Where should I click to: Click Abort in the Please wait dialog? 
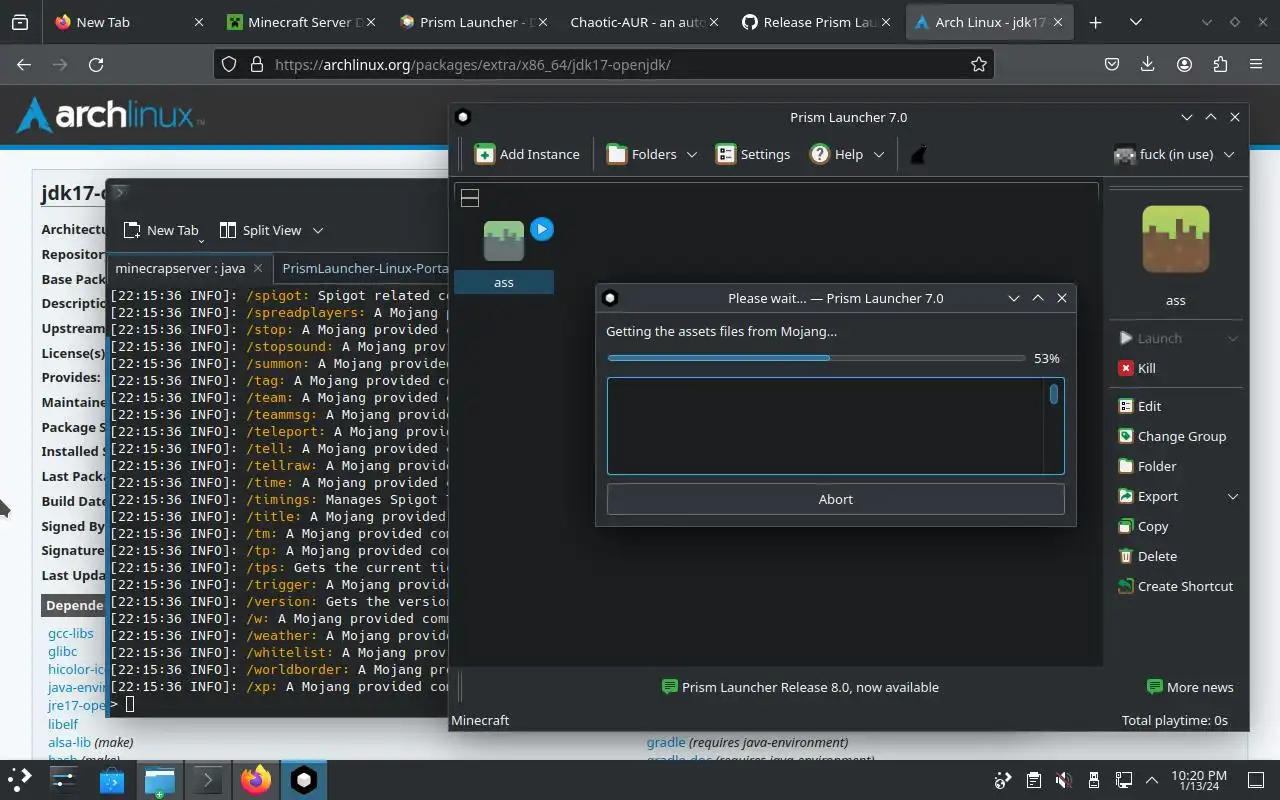(836, 499)
